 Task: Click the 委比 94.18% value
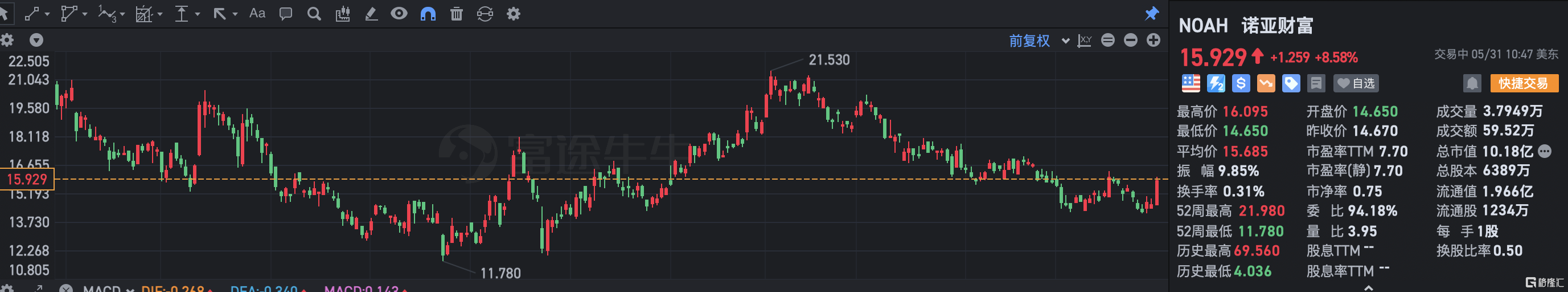tap(1373, 211)
